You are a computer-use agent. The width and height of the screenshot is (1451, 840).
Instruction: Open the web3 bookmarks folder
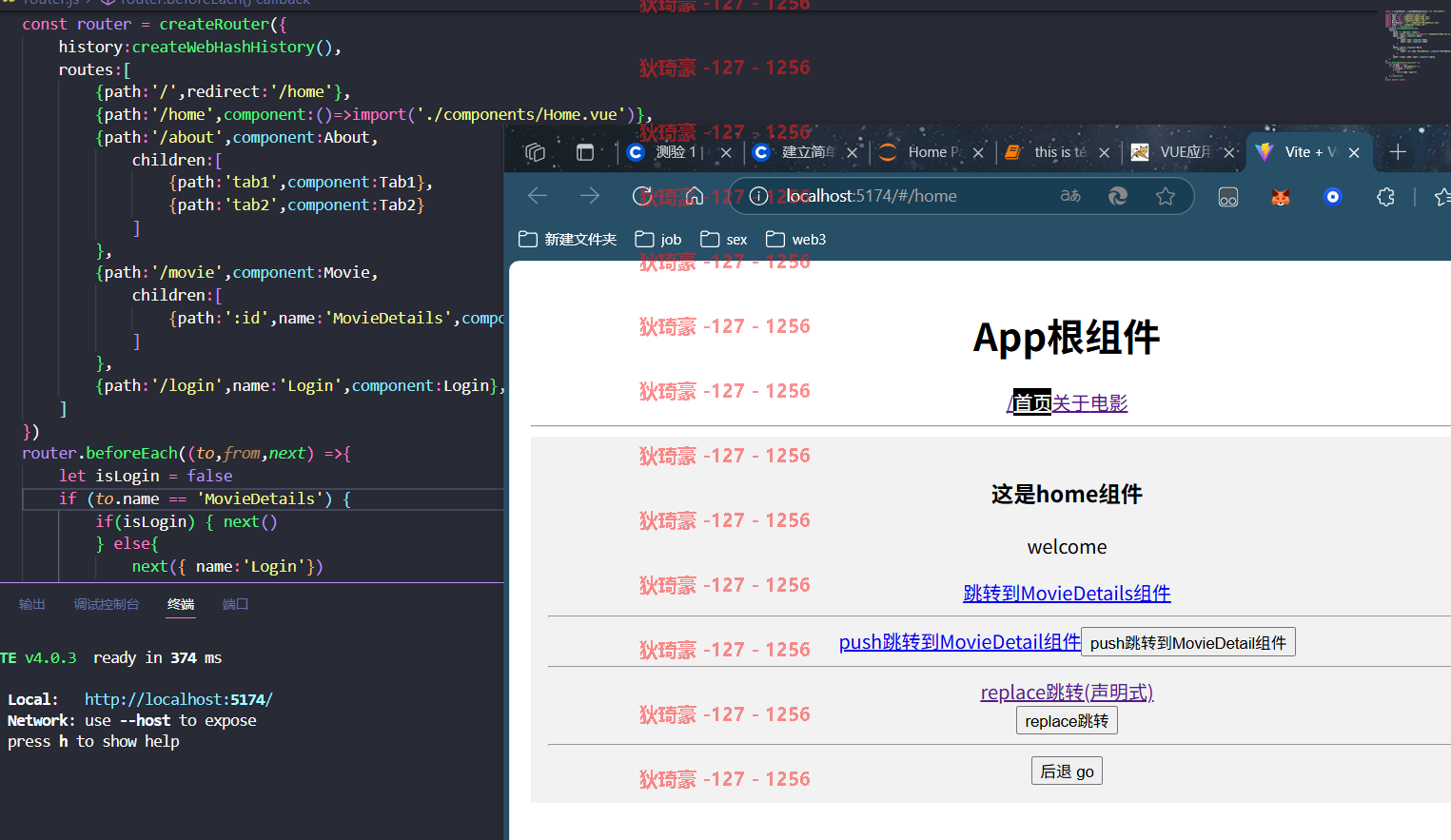796,240
